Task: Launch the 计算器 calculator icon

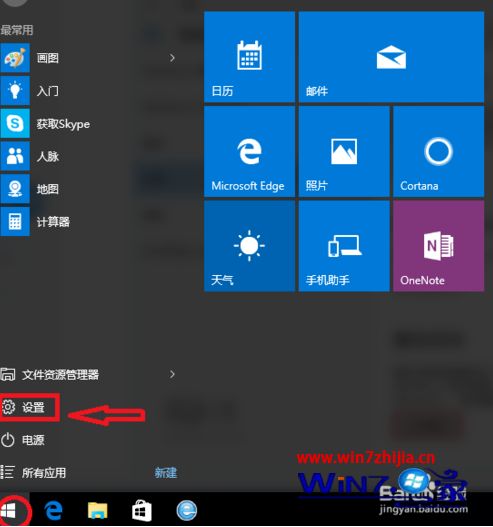Action: (15, 221)
